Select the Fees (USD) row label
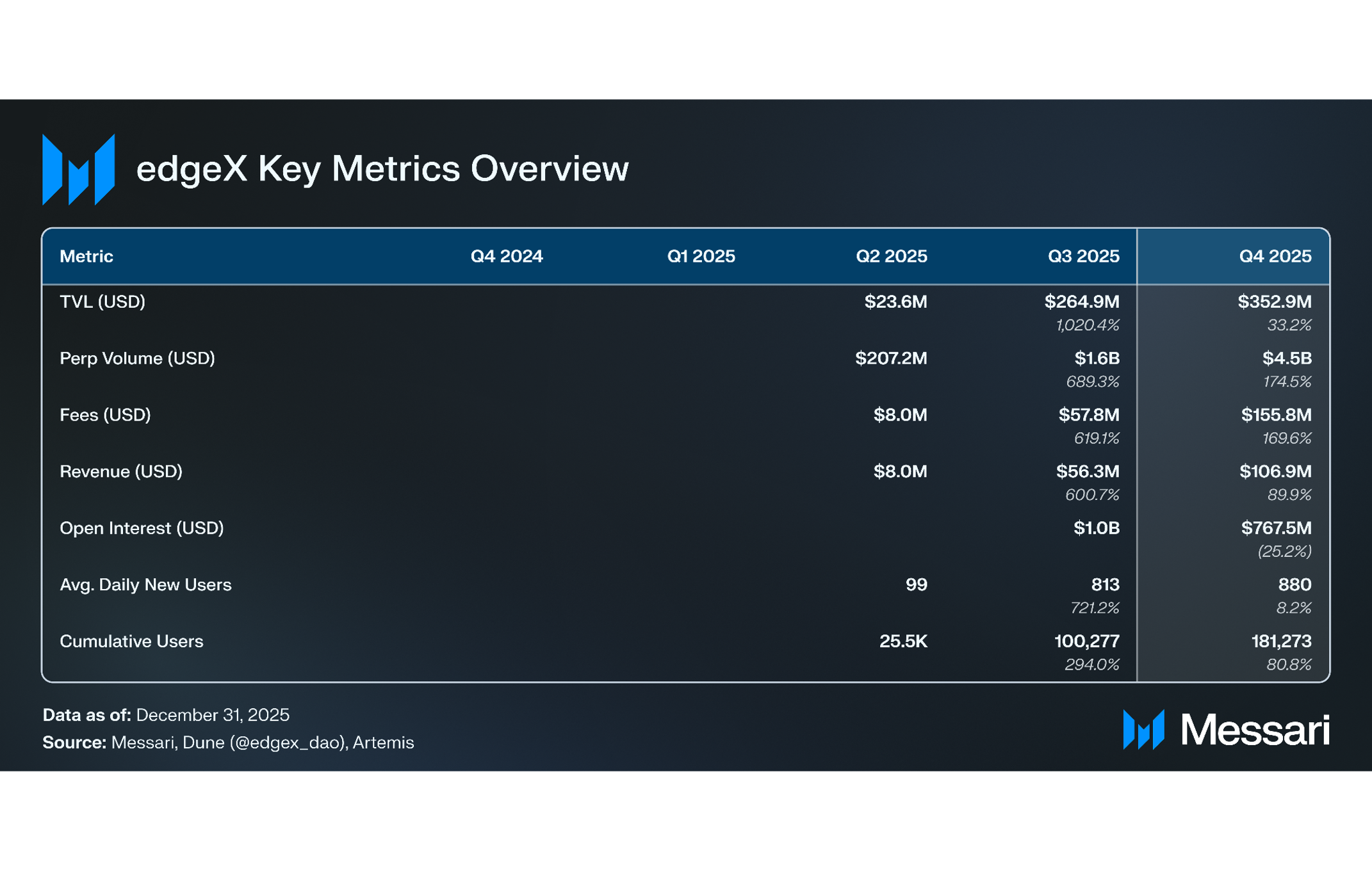The image size is (1372, 870). pos(105,415)
